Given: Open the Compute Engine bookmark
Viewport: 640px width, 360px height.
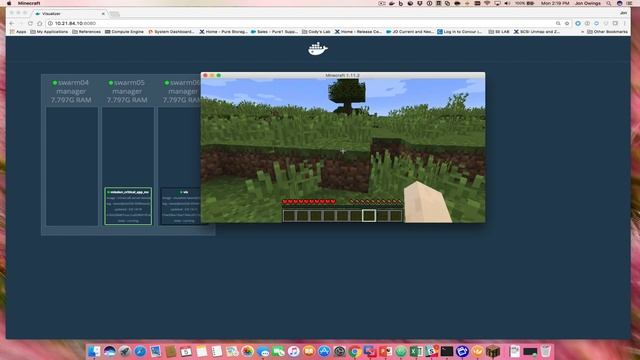Looking at the screenshot, I should (124, 31).
